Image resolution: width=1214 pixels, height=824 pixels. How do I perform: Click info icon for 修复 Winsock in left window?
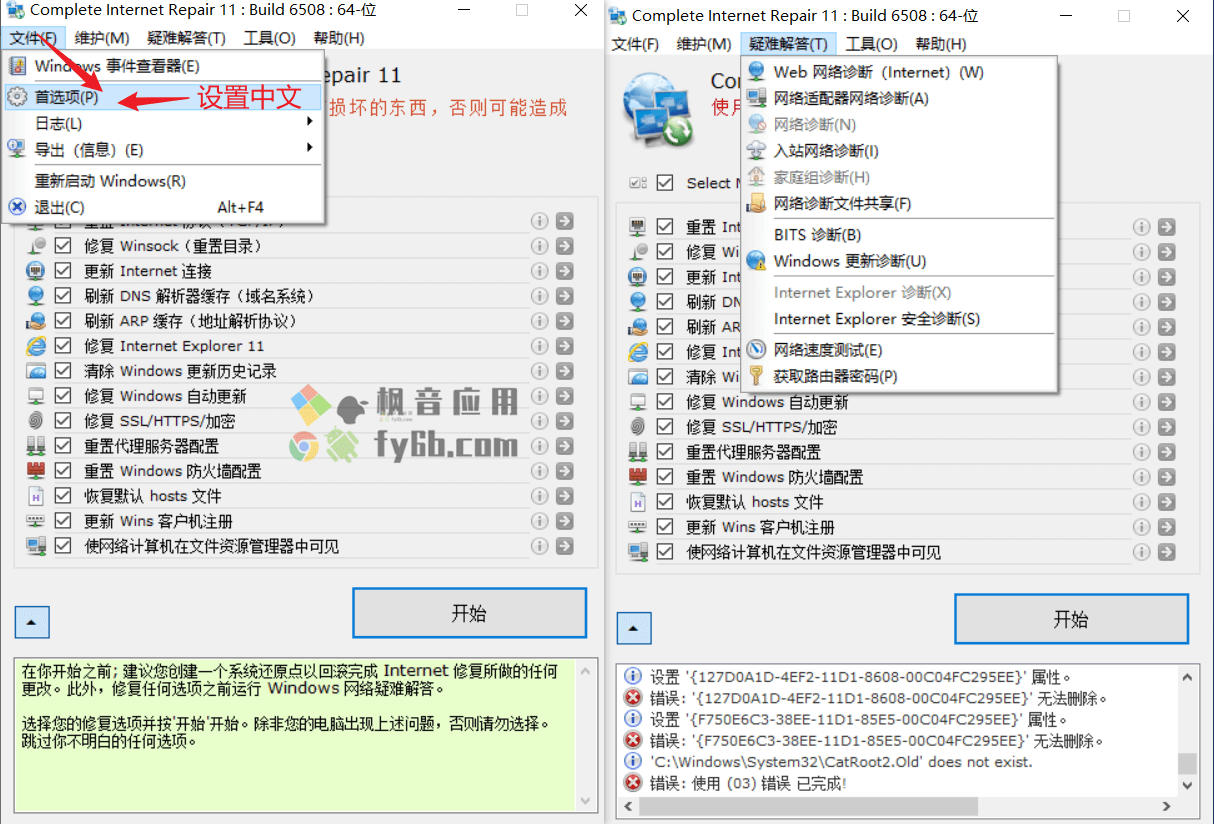point(540,246)
